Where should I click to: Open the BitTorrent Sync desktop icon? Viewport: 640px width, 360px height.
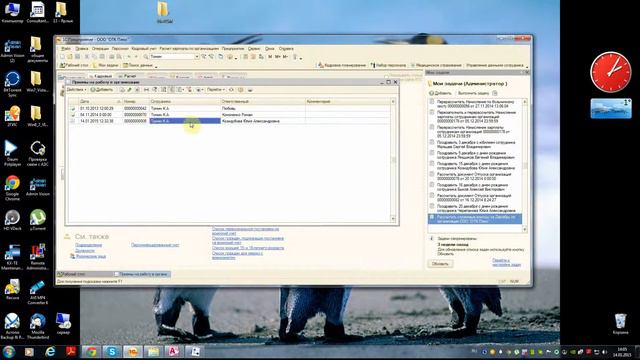pos(12,84)
